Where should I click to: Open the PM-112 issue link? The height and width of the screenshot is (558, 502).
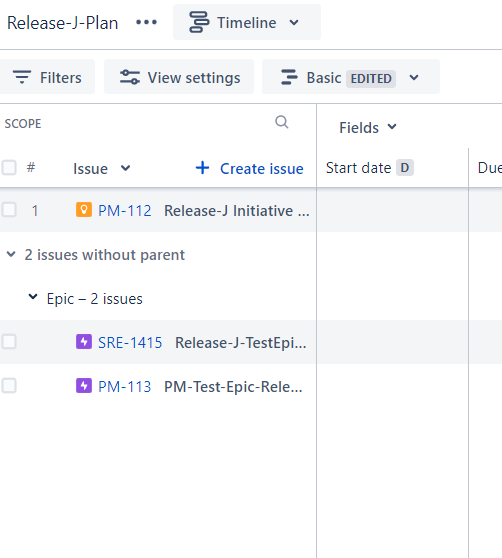(x=125, y=211)
